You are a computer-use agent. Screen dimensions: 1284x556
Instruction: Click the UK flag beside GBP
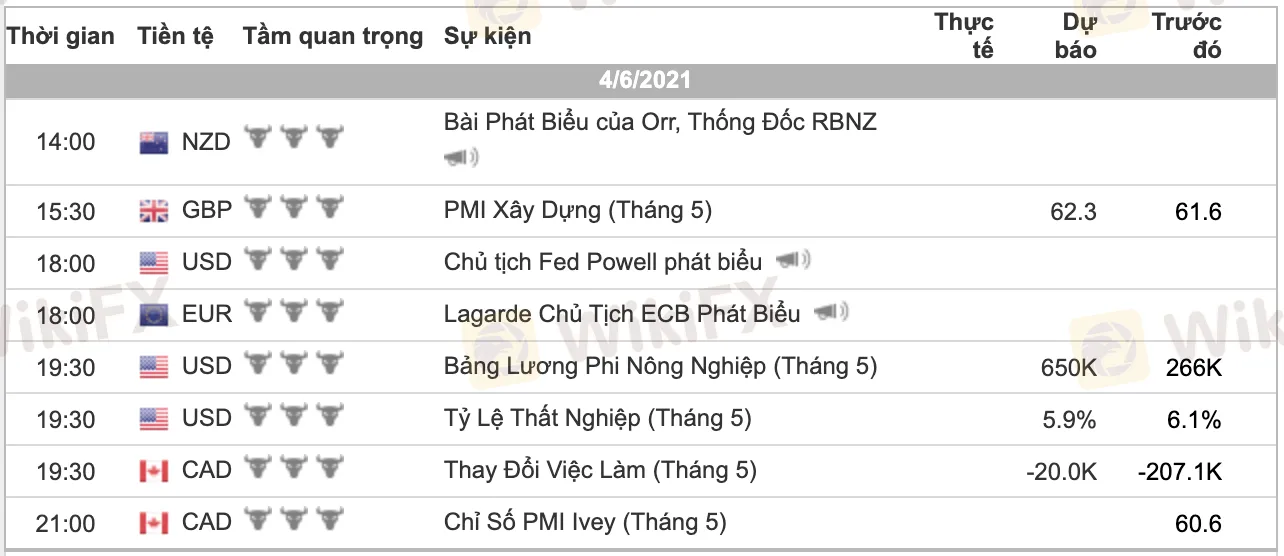[x=154, y=211]
